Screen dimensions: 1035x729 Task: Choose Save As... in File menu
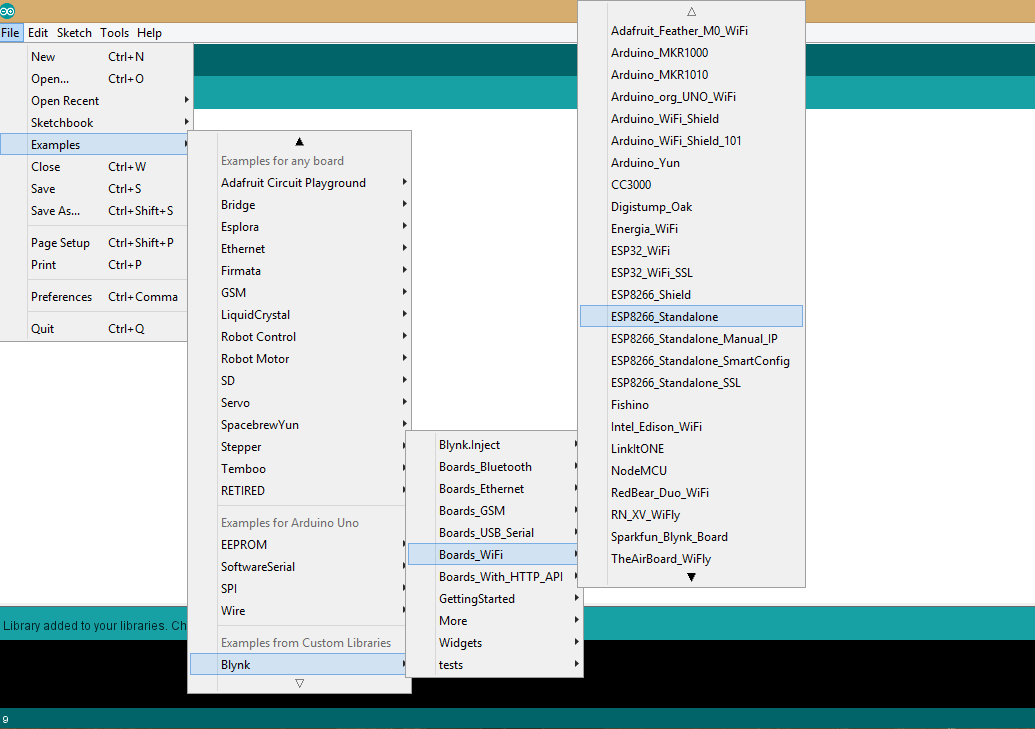94,211
